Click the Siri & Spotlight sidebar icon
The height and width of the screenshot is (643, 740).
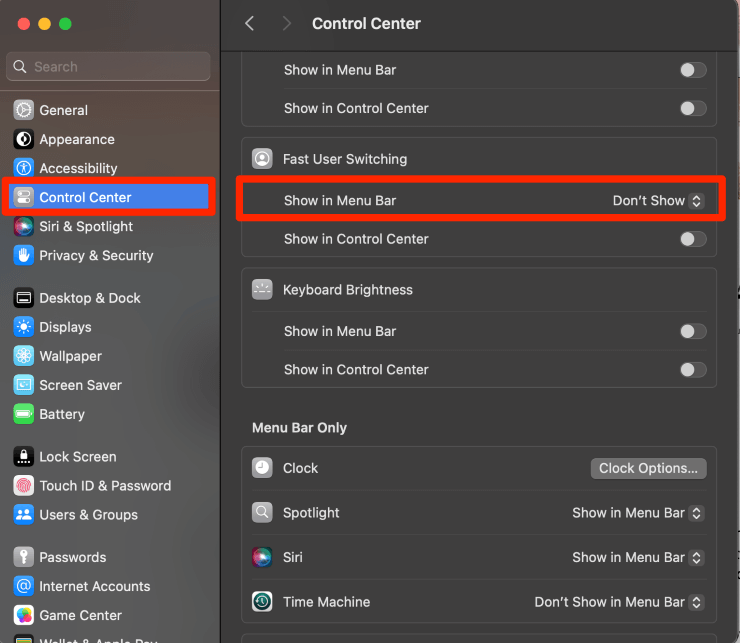click(23, 227)
